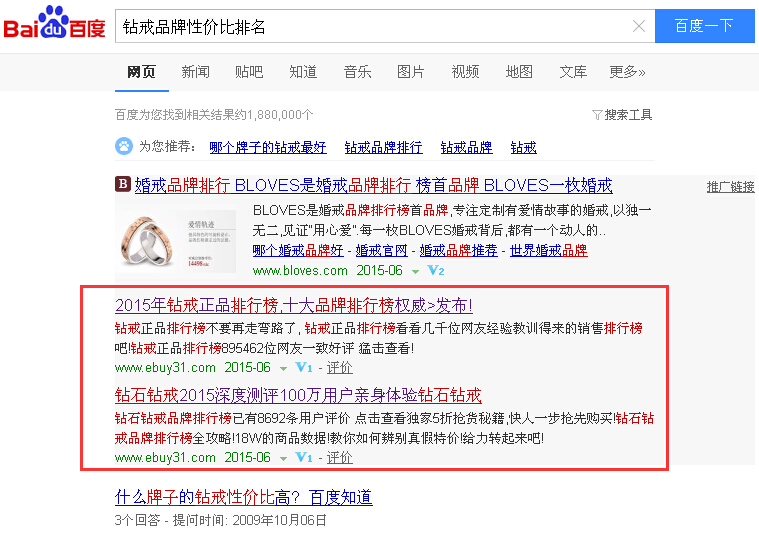Open the 视频 tab

pyautogui.click(x=465, y=72)
